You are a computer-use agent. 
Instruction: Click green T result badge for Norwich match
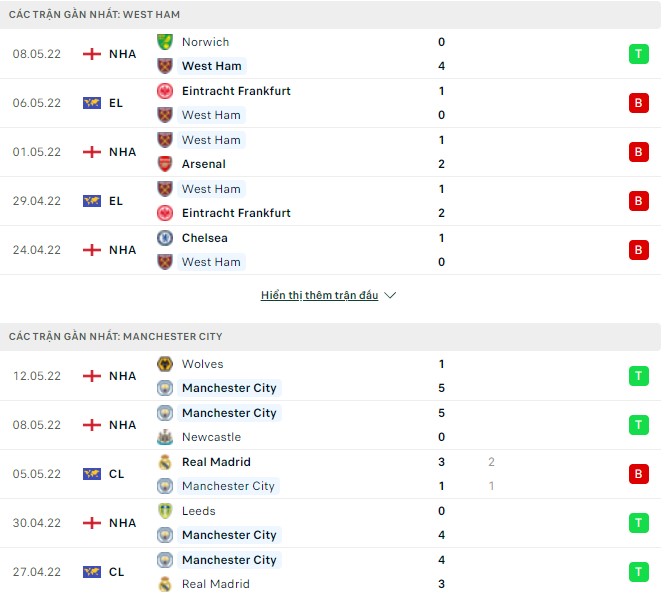[638, 54]
